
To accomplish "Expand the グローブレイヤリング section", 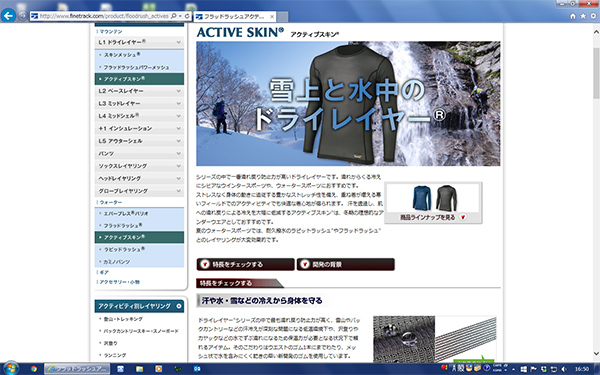I will 139,191.
